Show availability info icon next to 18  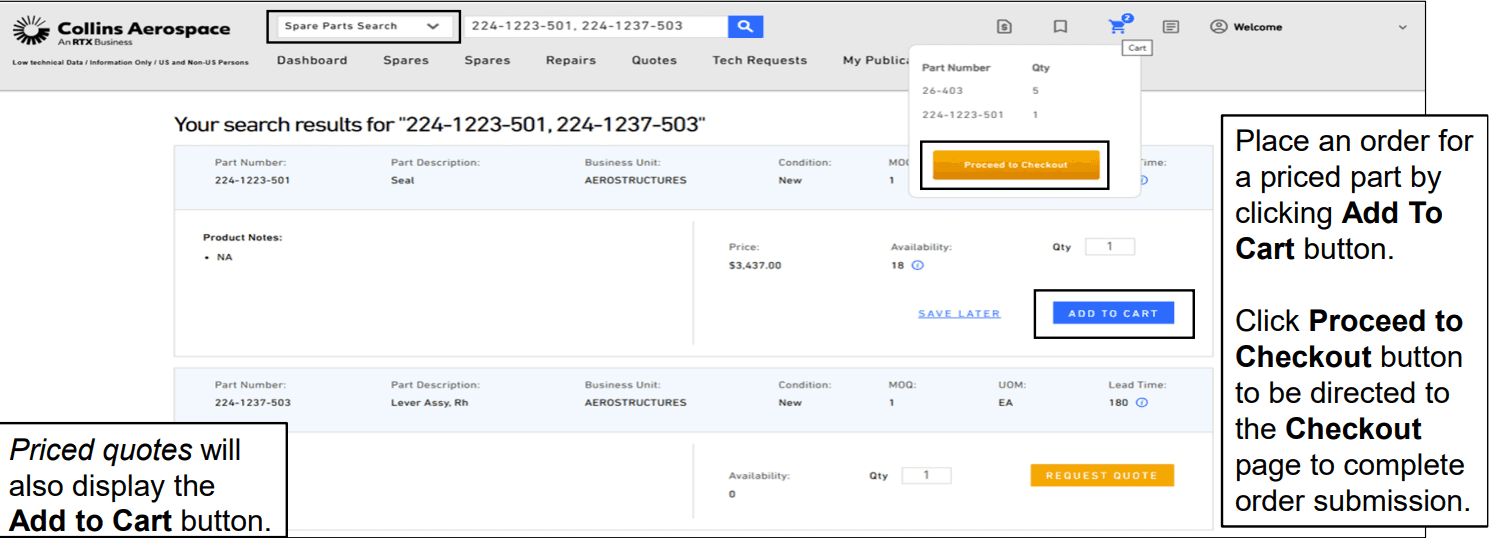coord(918,266)
